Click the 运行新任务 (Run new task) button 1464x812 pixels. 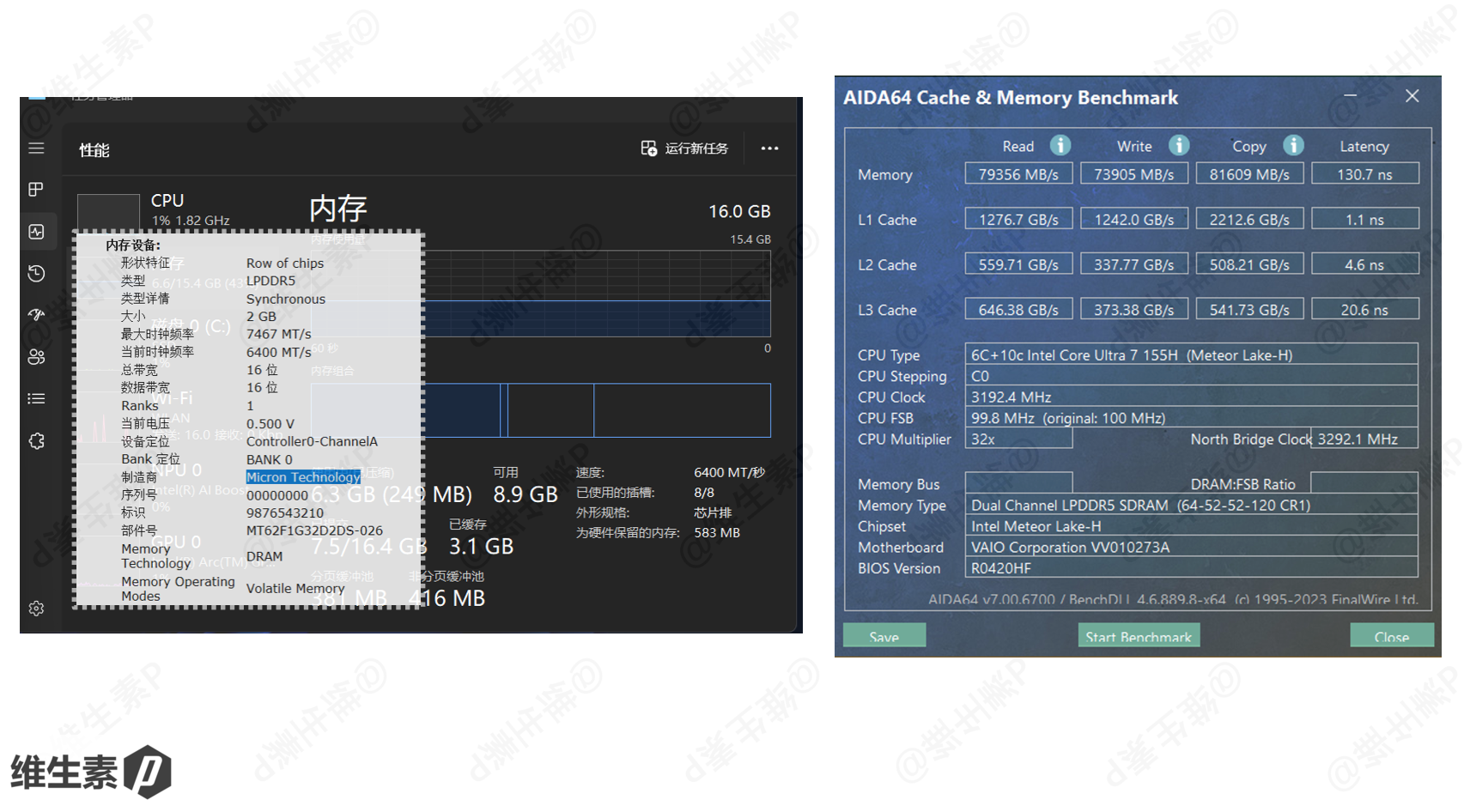[685, 148]
